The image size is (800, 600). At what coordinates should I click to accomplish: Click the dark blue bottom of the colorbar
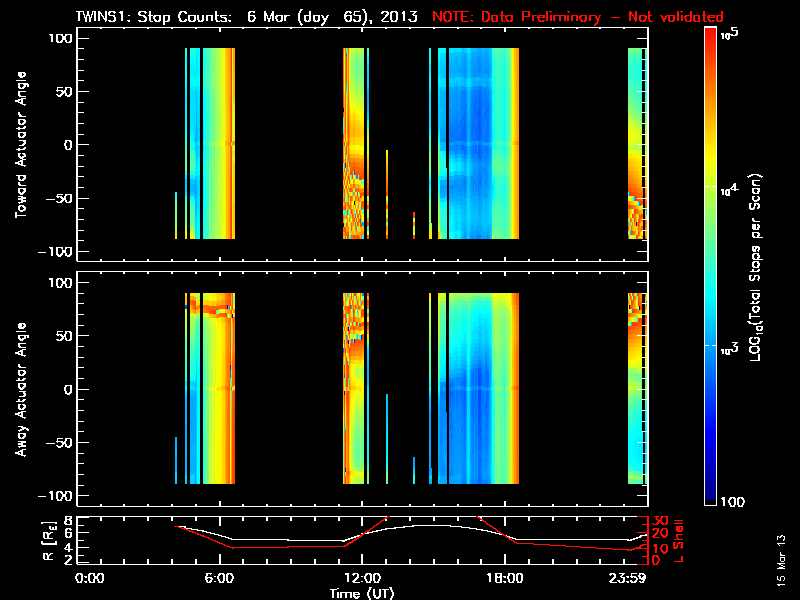pos(711,494)
